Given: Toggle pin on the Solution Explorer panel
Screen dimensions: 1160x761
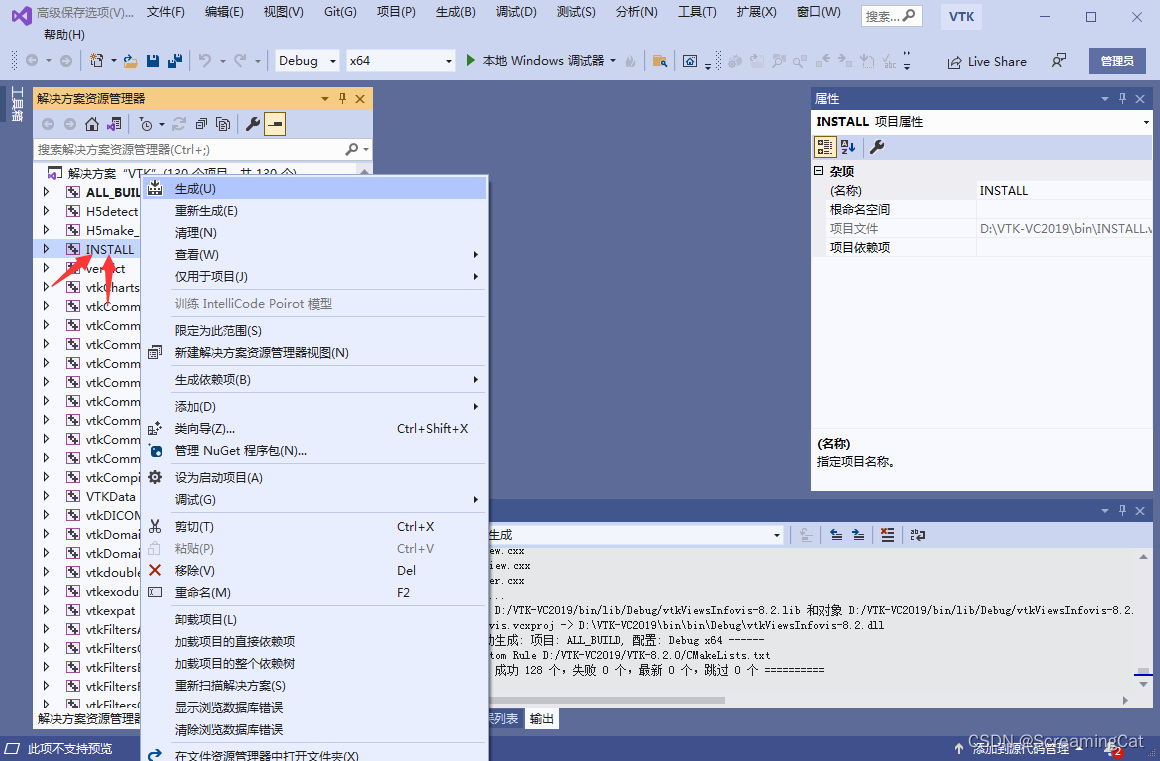Looking at the screenshot, I should pyautogui.click(x=340, y=98).
